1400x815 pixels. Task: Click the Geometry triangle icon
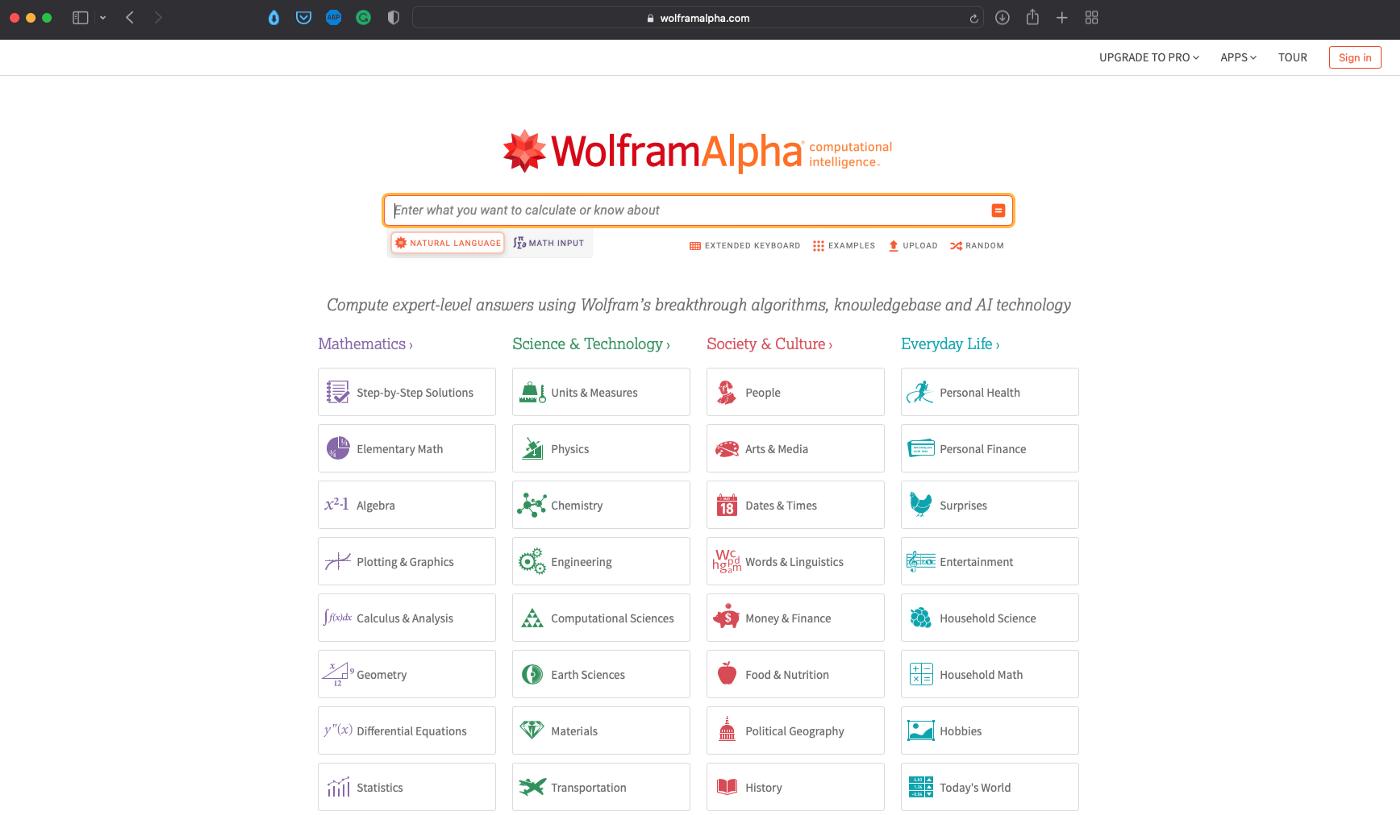click(x=338, y=674)
